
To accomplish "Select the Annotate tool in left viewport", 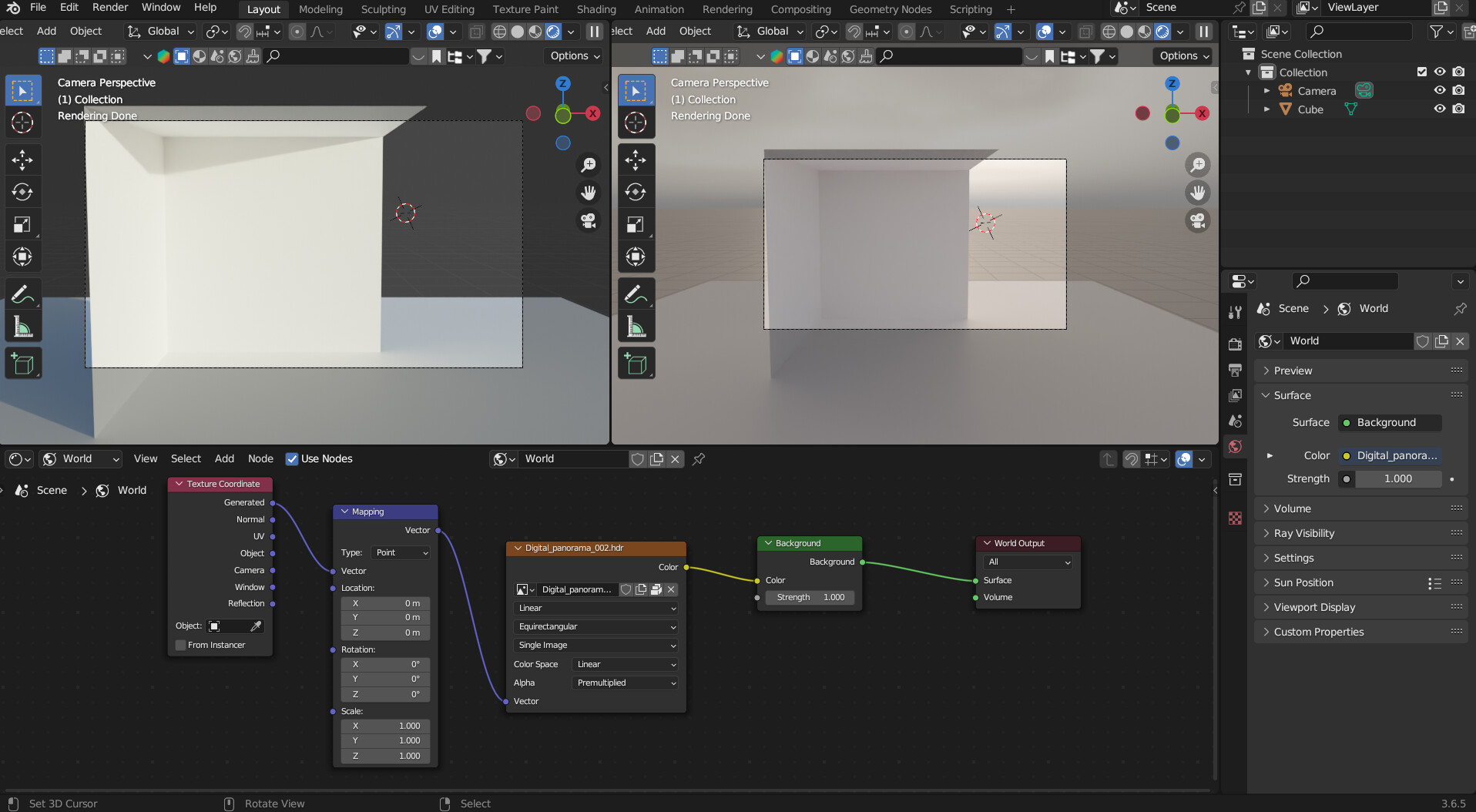I will 22,294.
